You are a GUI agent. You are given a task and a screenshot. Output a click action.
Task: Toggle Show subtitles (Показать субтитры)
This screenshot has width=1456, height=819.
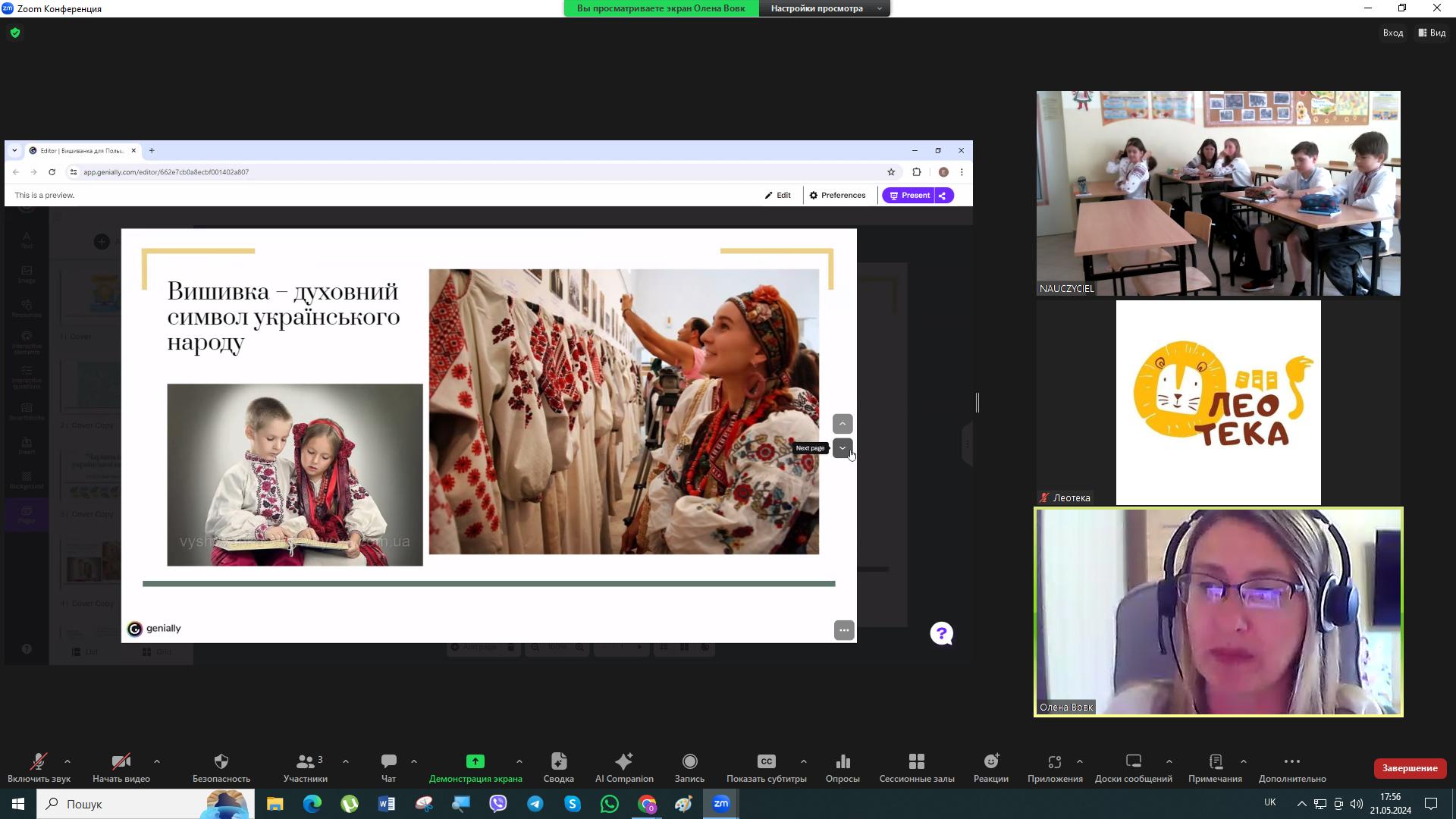[x=766, y=767]
